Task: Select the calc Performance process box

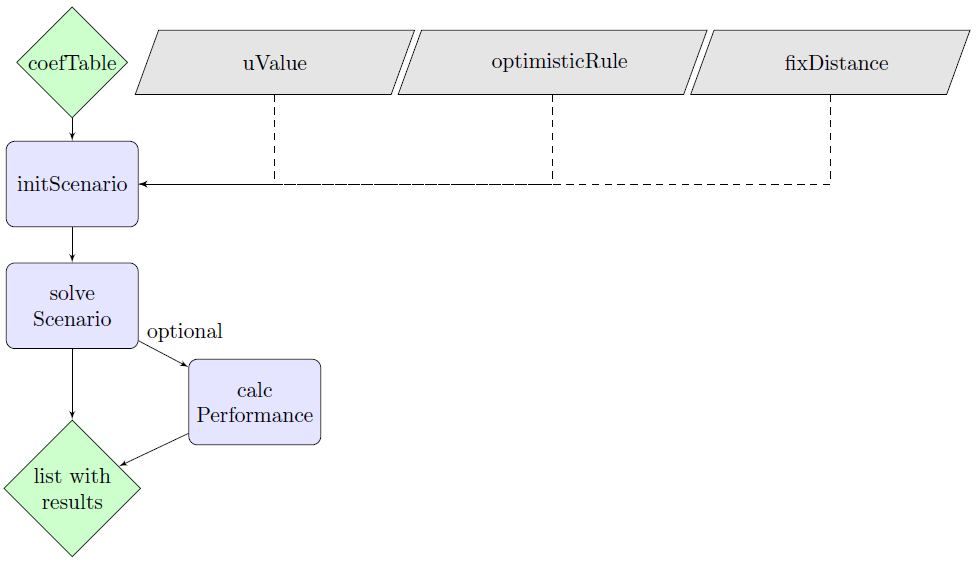Action: [255, 402]
